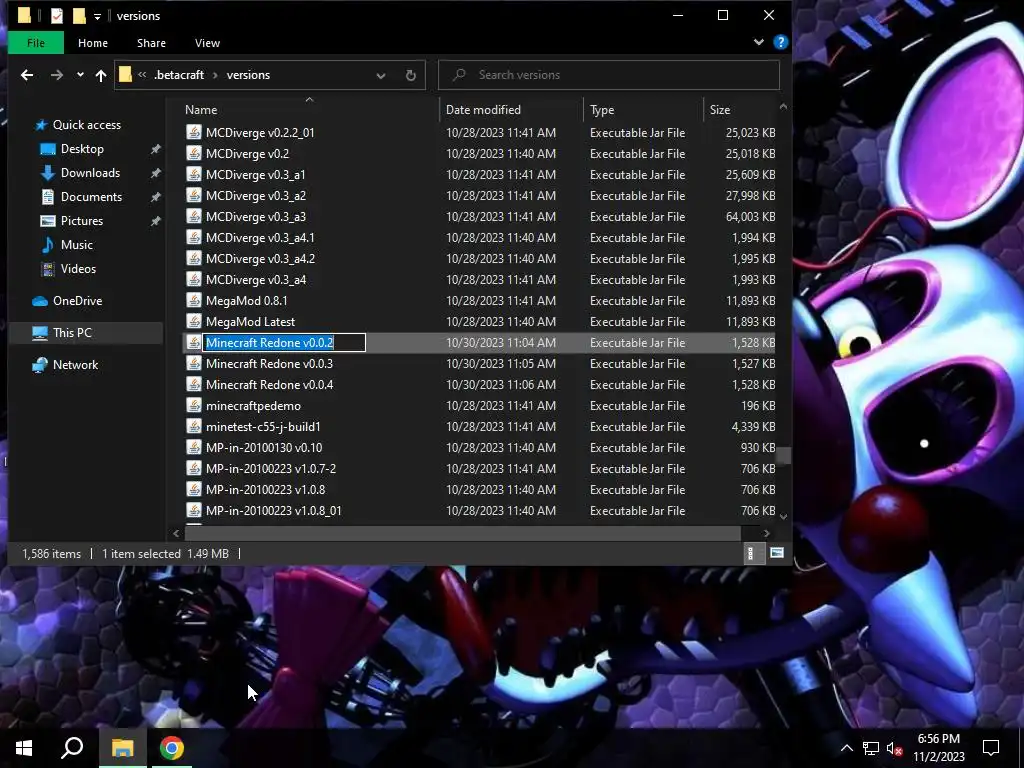This screenshot has height=768, width=1024.
Task: Click jar icon of MegaMod Latest
Action: 193,321
